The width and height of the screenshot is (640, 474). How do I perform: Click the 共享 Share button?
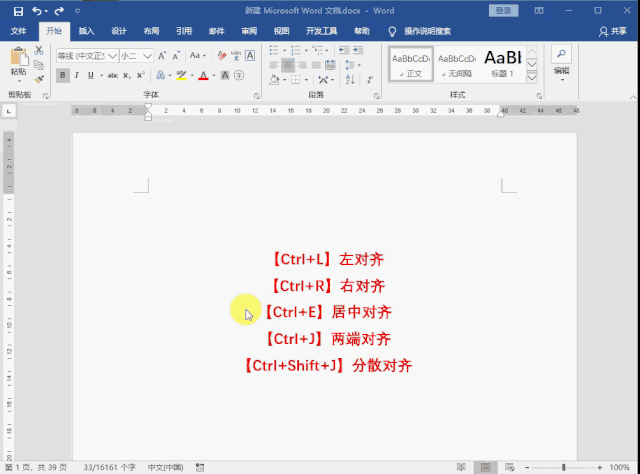(x=613, y=31)
